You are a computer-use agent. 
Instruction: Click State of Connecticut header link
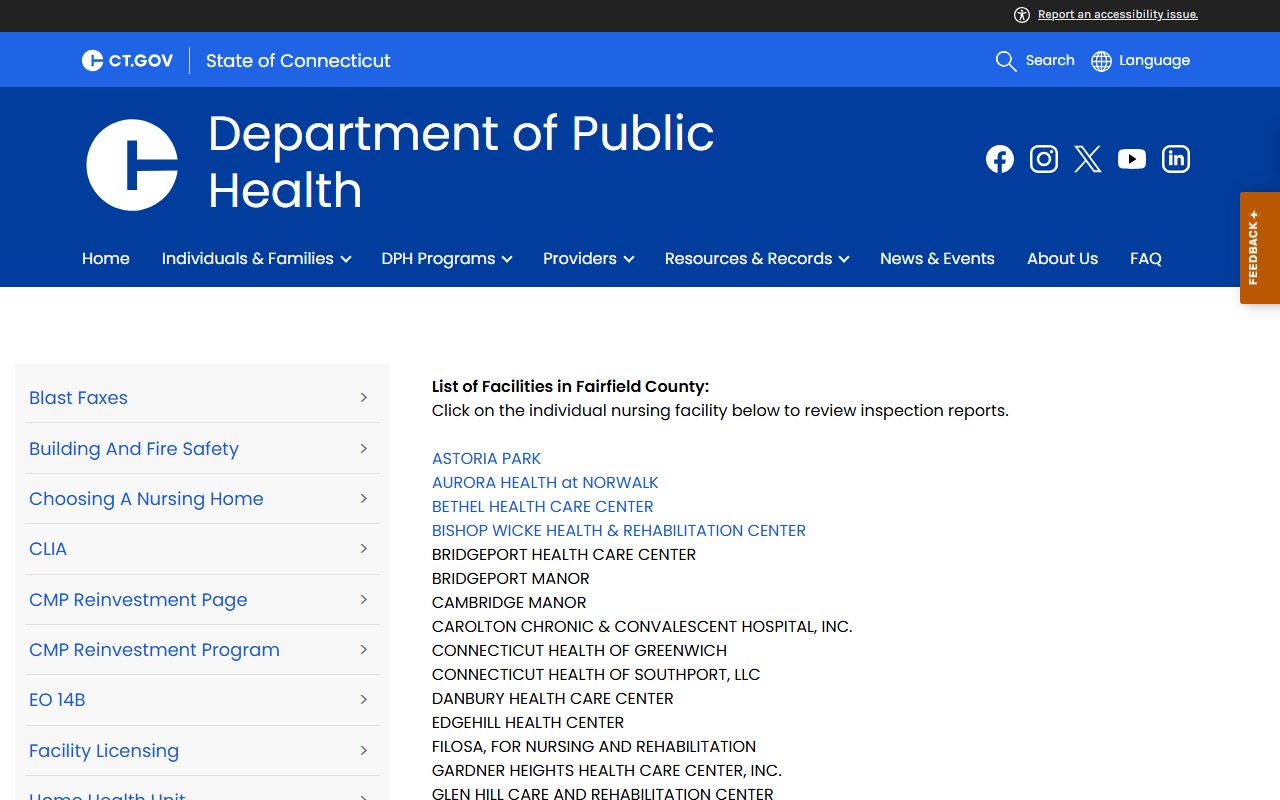(298, 61)
